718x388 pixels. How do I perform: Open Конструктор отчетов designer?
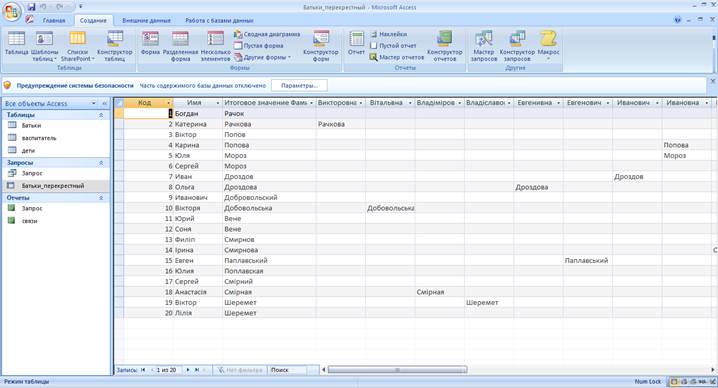[445, 46]
